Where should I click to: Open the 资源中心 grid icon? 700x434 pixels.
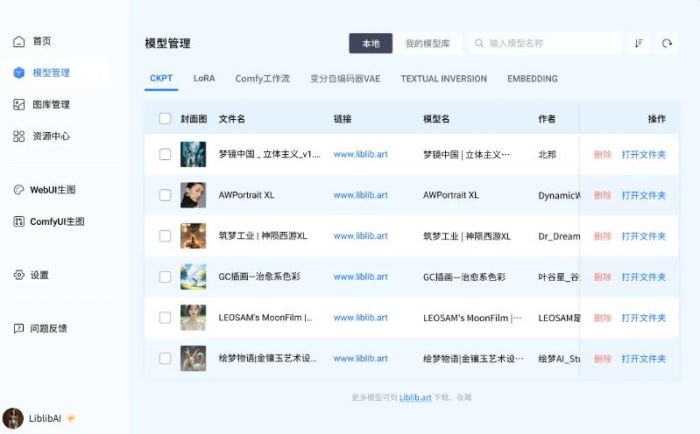coord(19,136)
